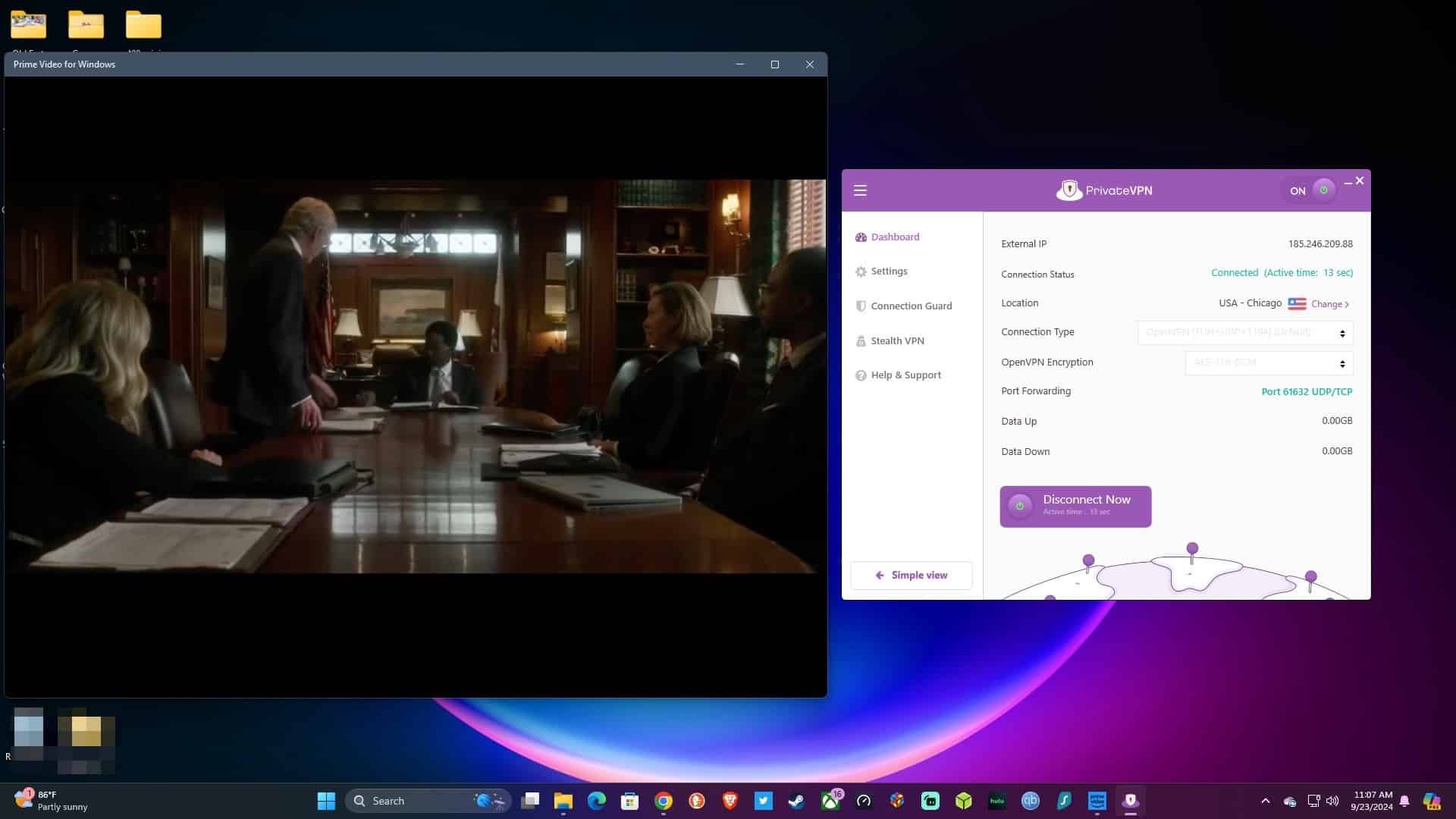Show hidden system tray icons
The height and width of the screenshot is (819, 1456).
(x=1265, y=801)
